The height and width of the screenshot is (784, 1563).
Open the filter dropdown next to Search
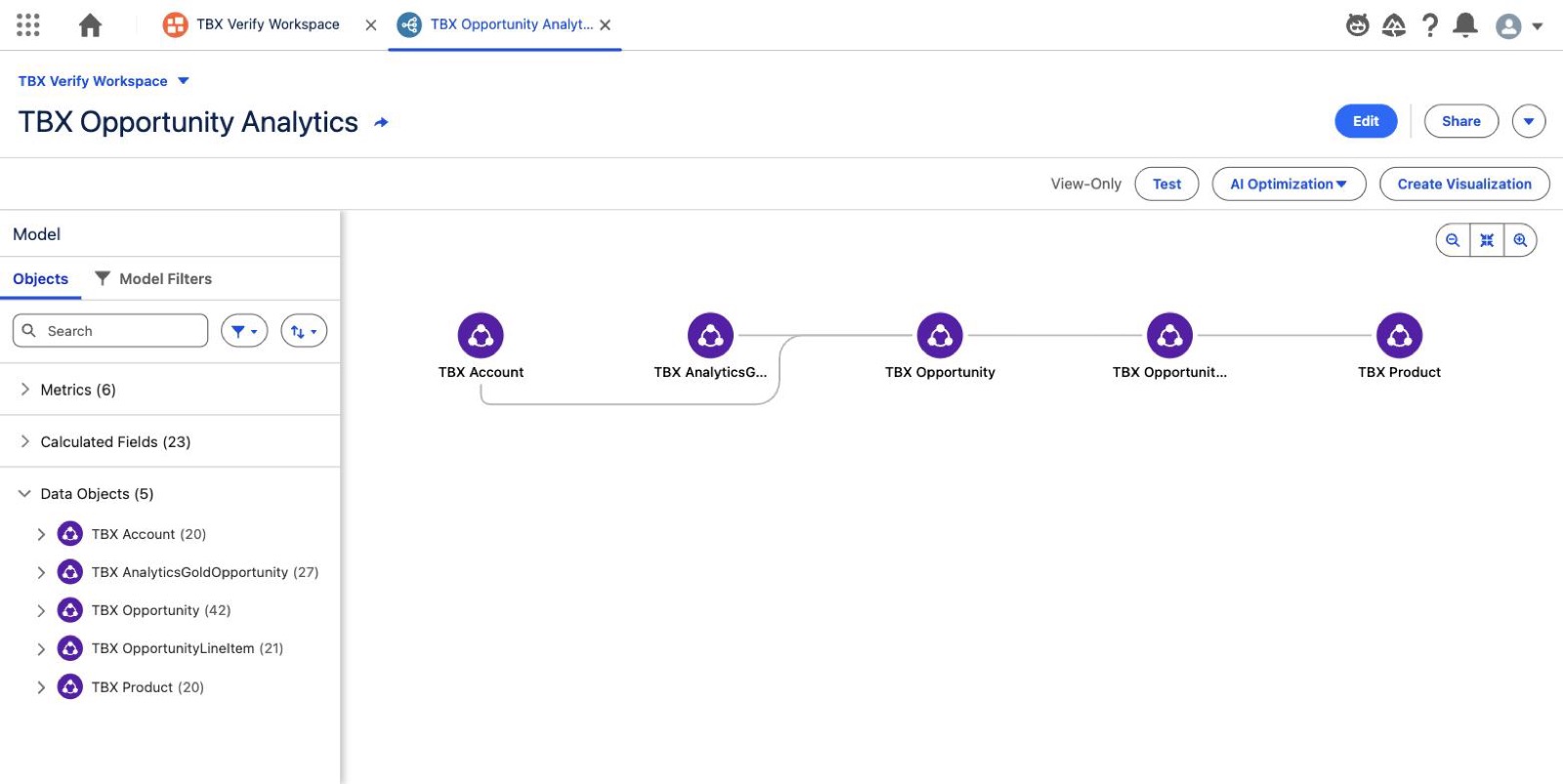(244, 331)
